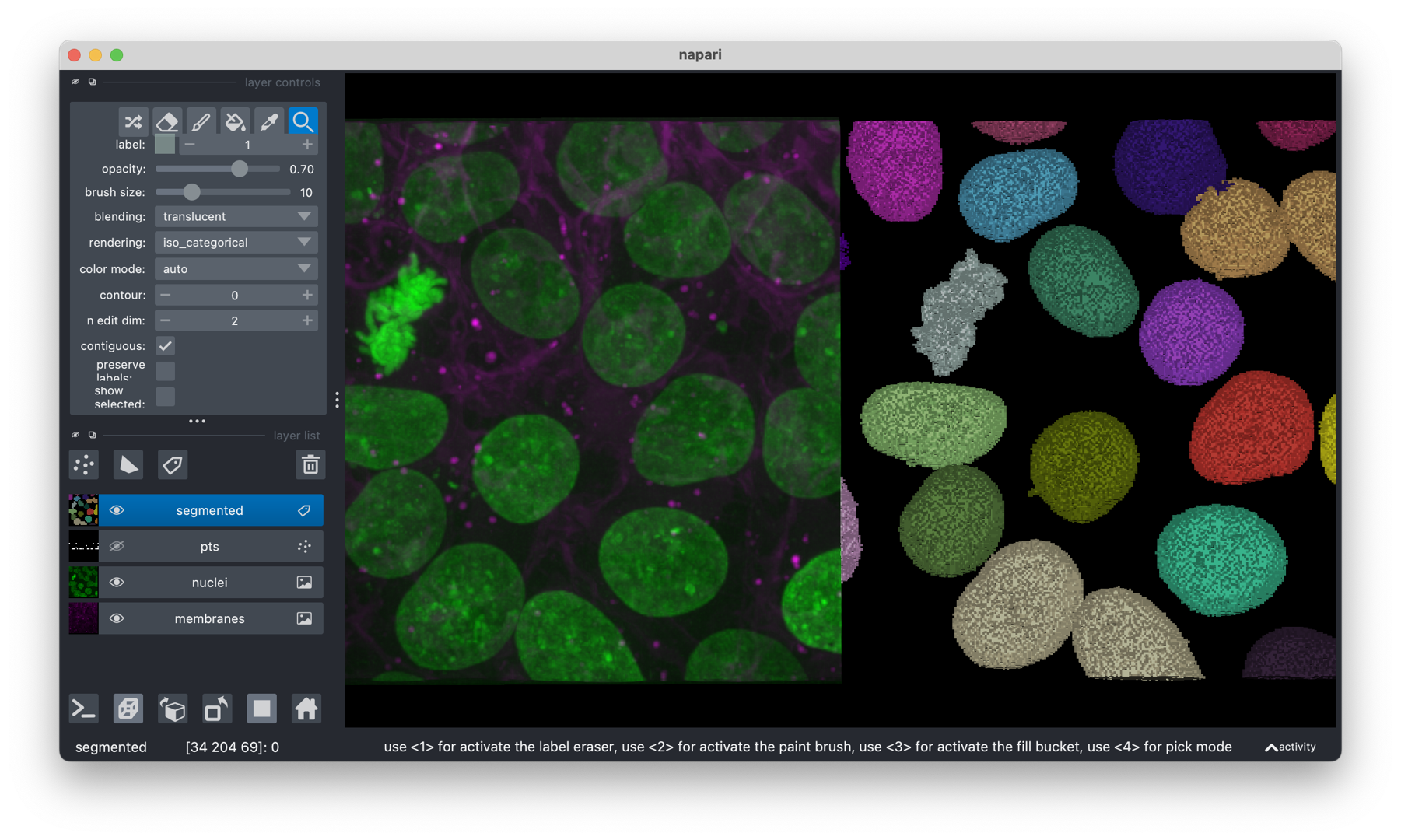1401x840 pixels.
Task: Uncheck the contiguous checkbox
Action: (165, 346)
